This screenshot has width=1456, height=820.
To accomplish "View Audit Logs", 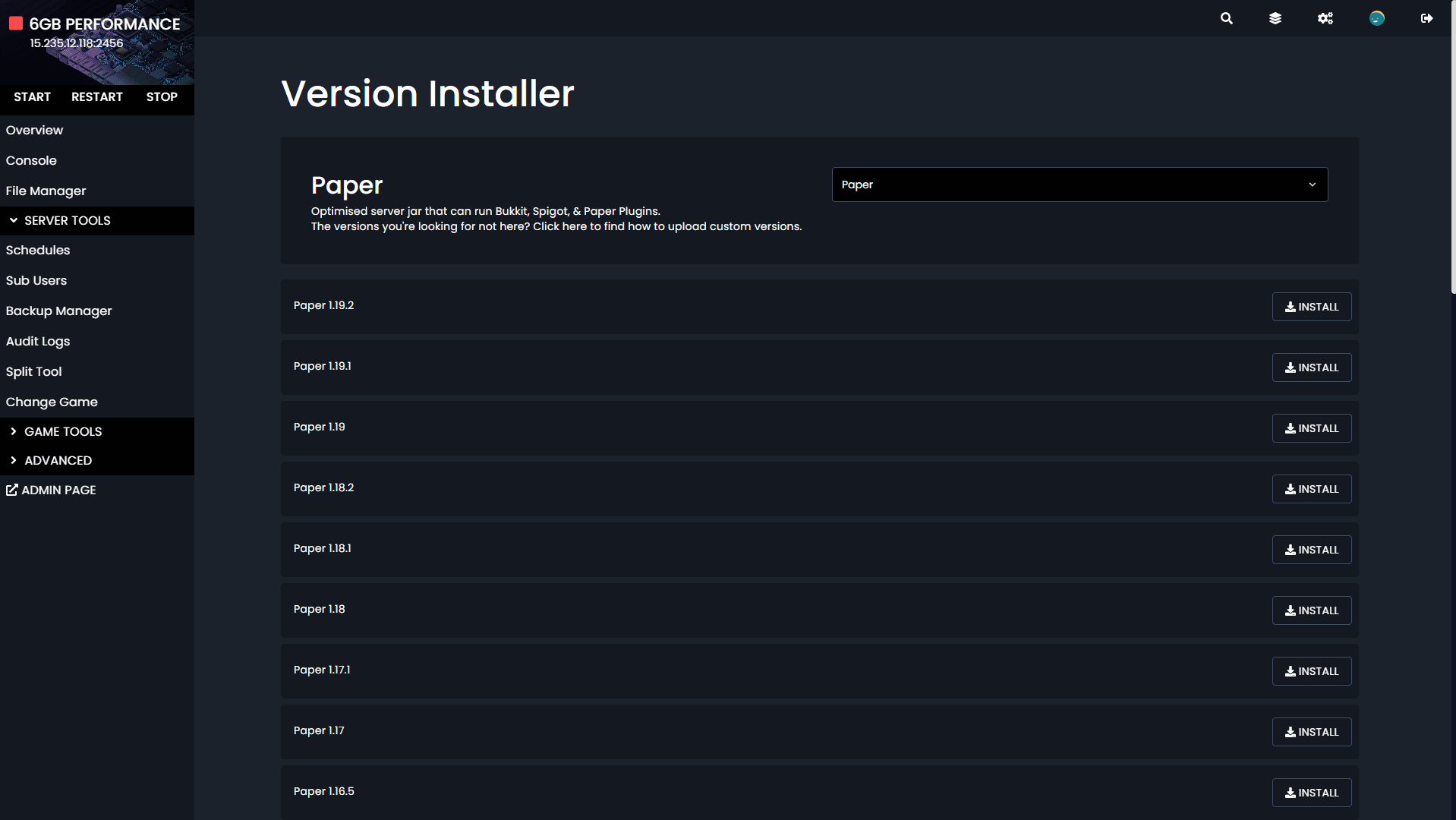I will pos(38,341).
